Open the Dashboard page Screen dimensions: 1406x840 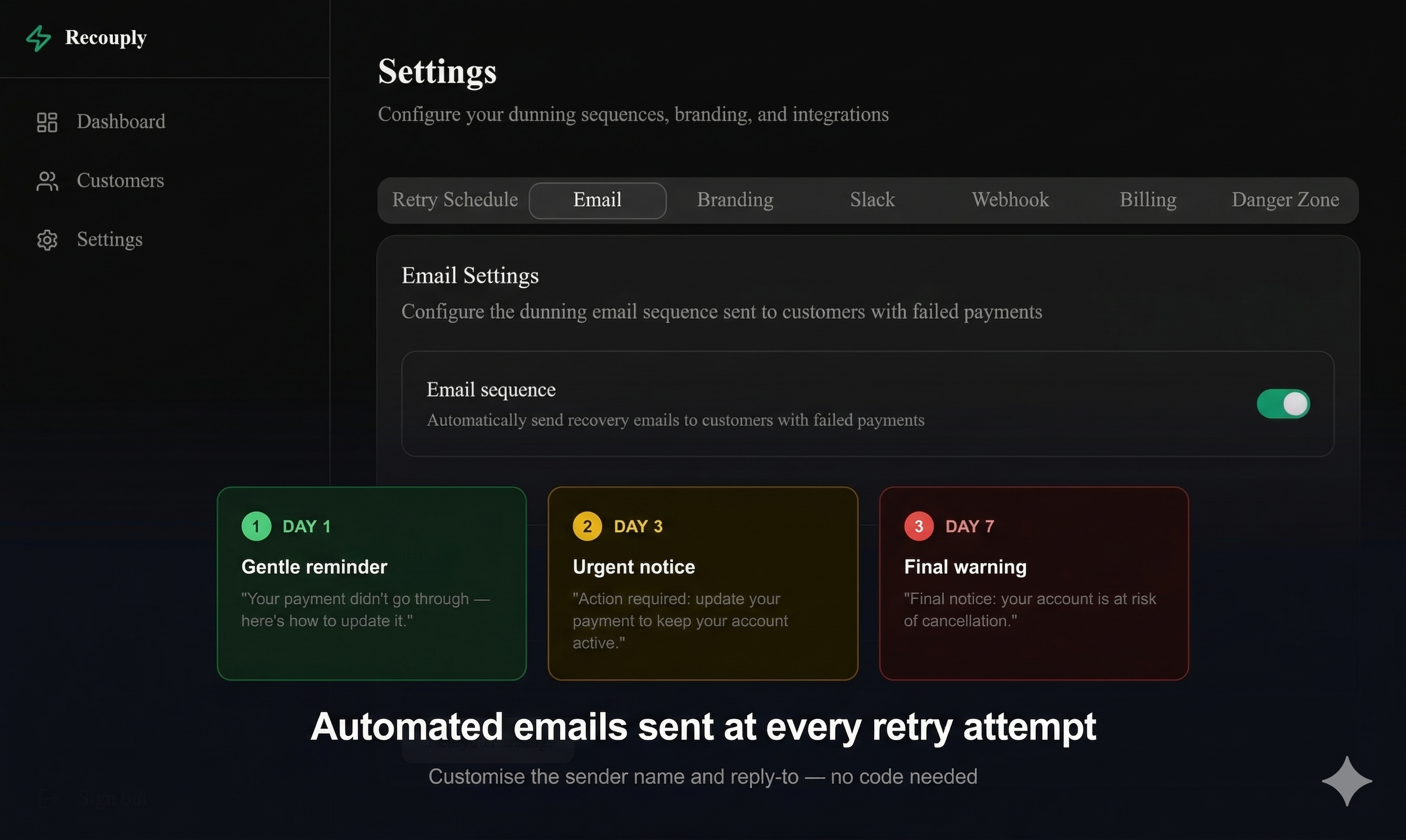(x=121, y=121)
